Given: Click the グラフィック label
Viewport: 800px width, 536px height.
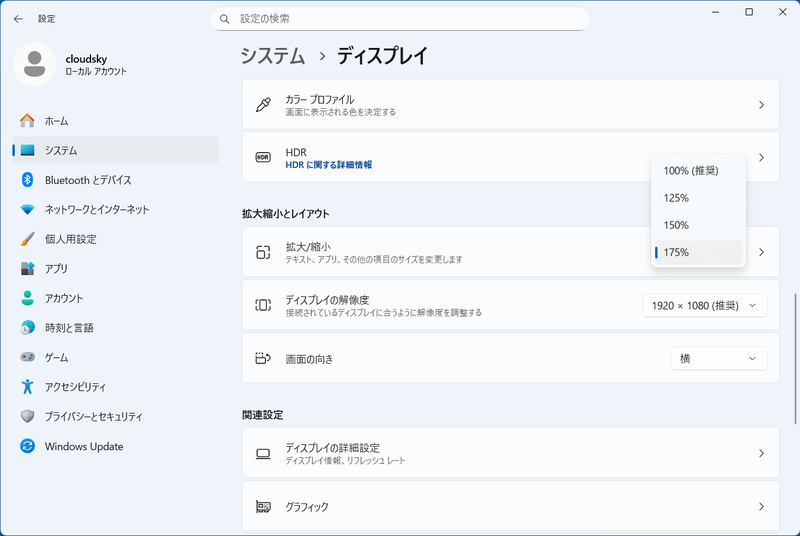Looking at the screenshot, I should pyautogui.click(x=307, y=506).
